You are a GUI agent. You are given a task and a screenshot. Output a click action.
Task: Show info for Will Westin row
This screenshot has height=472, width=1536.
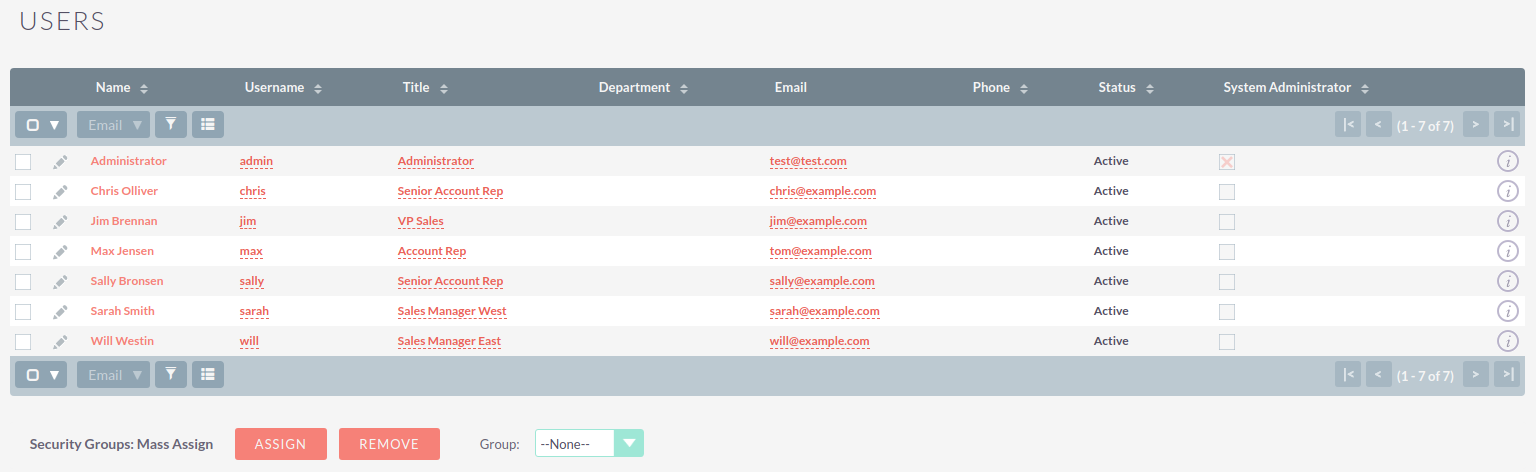pyautogui.click(x=1507, y=341)
